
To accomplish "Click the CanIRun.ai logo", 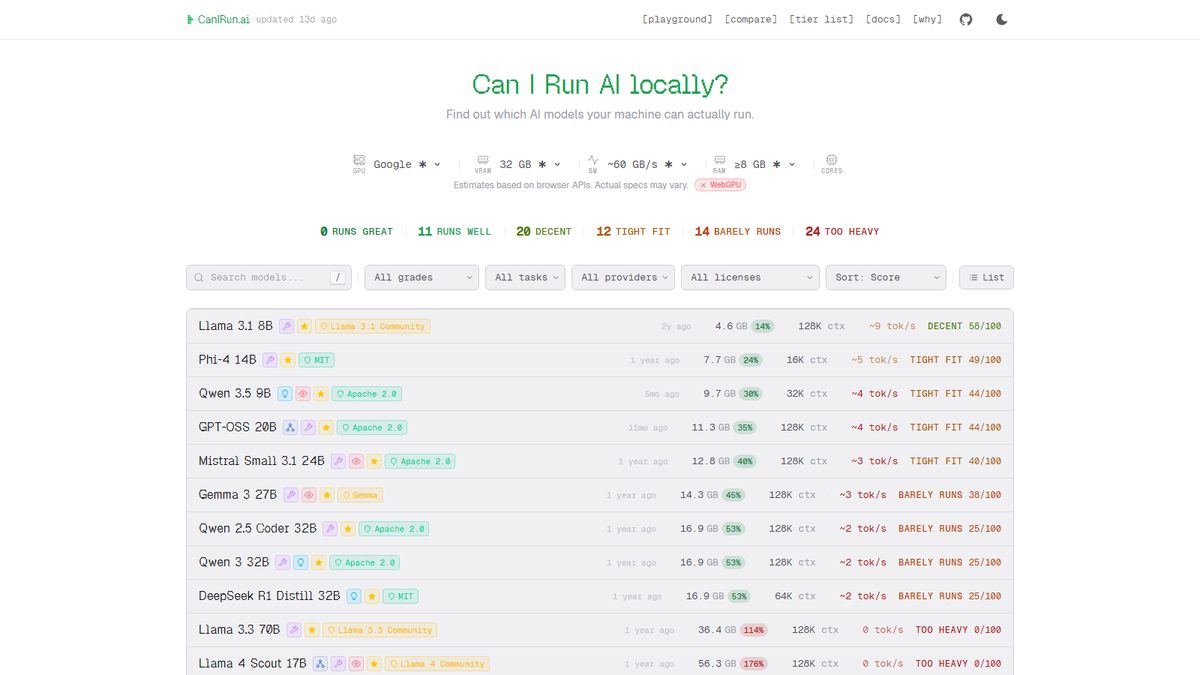I will (218, 19).
